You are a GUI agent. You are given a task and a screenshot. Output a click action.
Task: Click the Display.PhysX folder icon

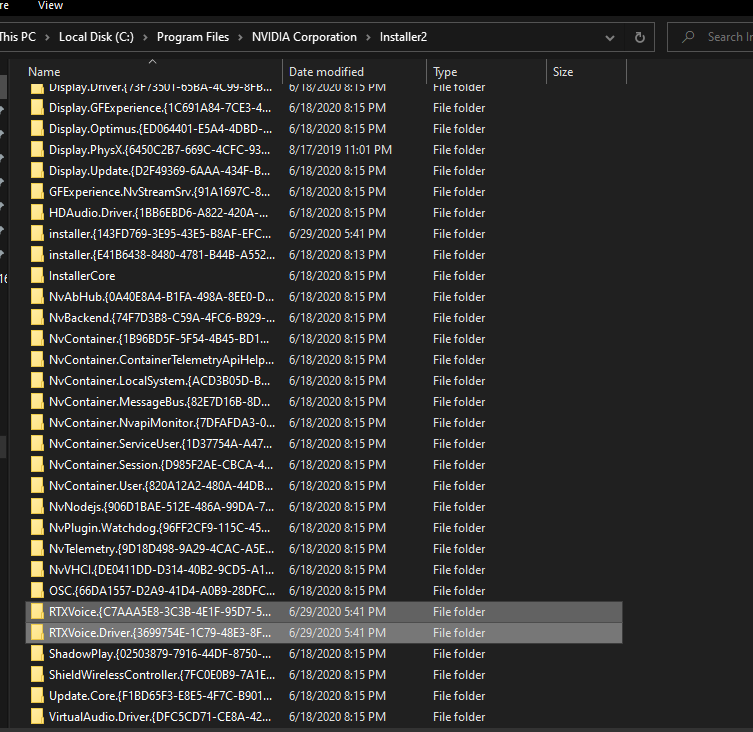pos(37,150)
